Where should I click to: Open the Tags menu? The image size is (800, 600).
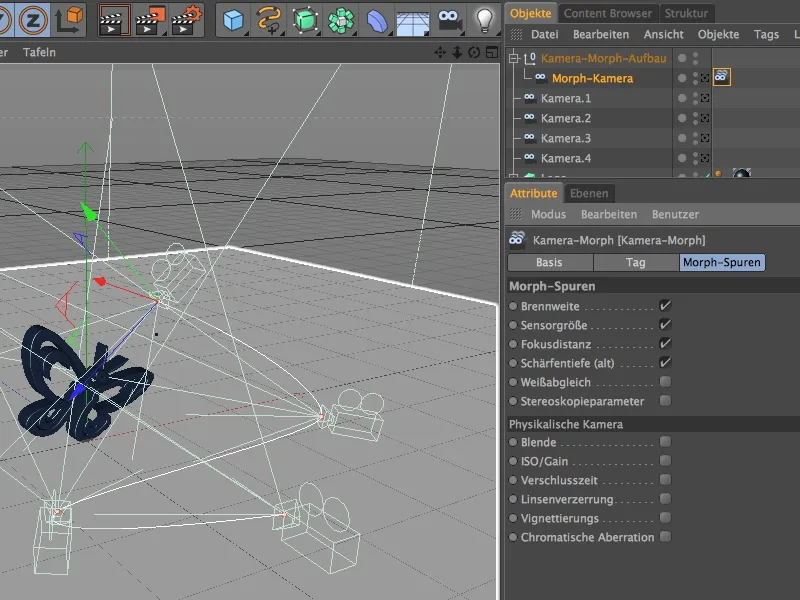coord(766,34)
